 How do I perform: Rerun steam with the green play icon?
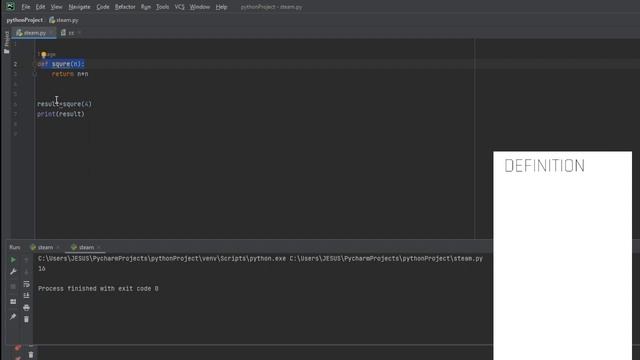coord(13,260)
